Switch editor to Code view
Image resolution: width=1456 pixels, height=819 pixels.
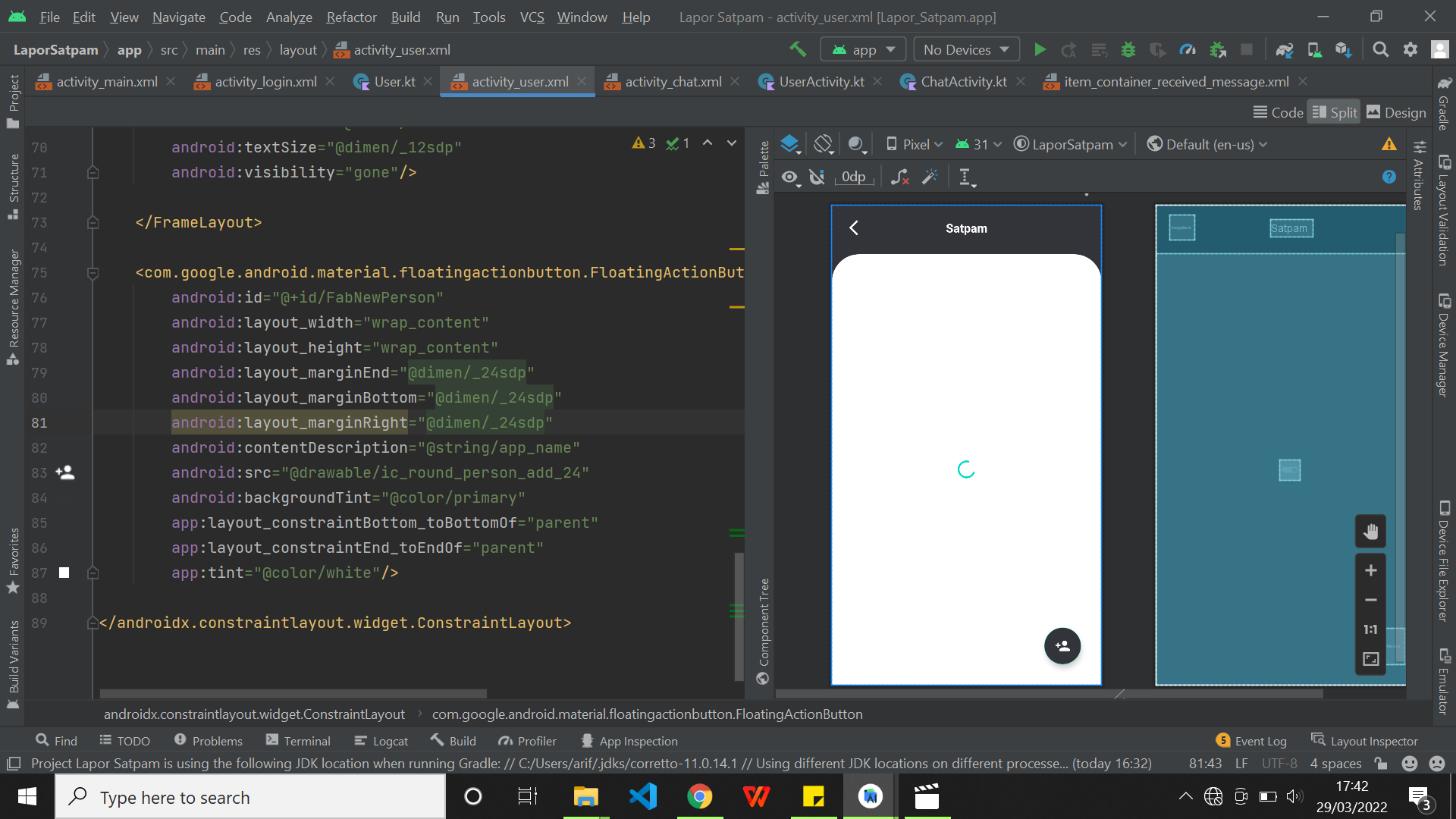[x=1279, y=112]
